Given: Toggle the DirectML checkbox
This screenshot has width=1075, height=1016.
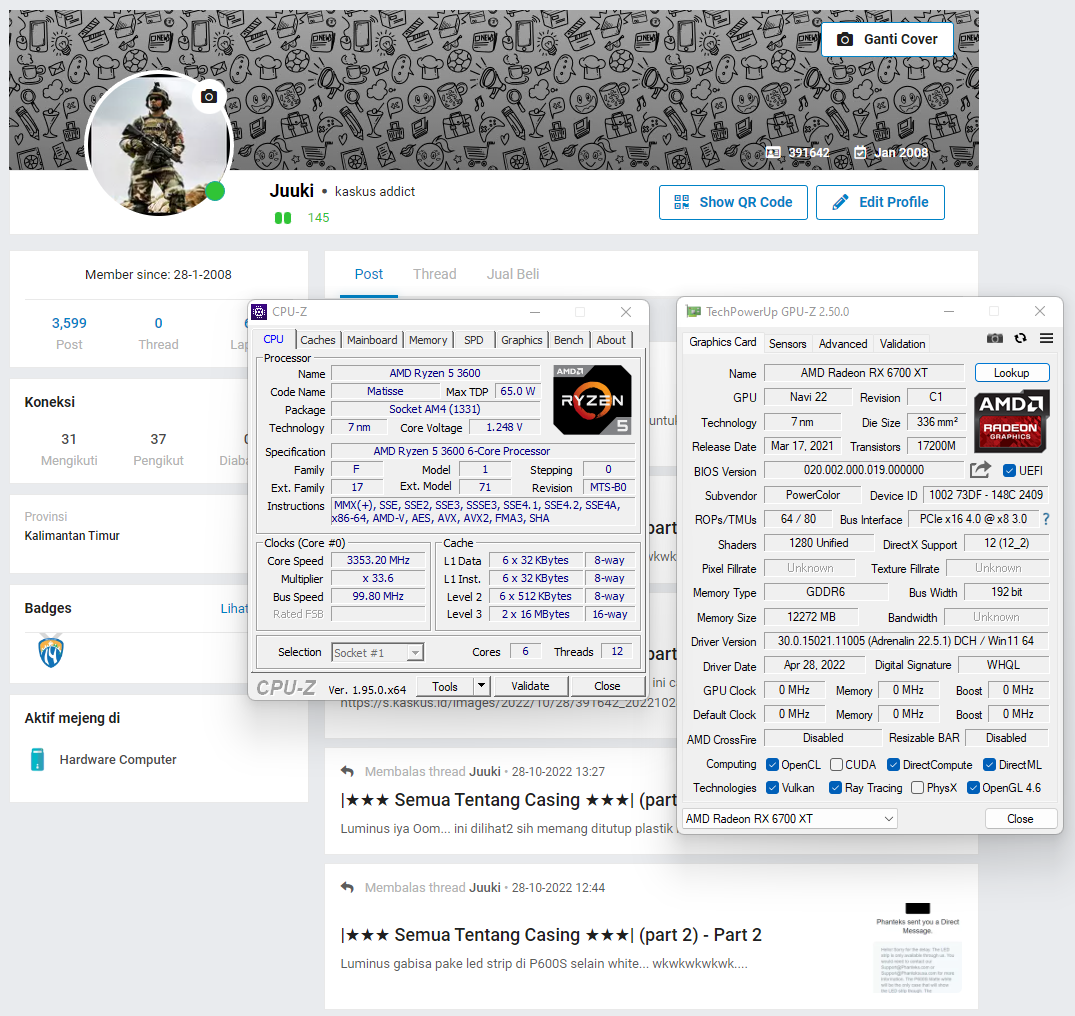Looking at the screenshot, I should click(x=989, y=764).
